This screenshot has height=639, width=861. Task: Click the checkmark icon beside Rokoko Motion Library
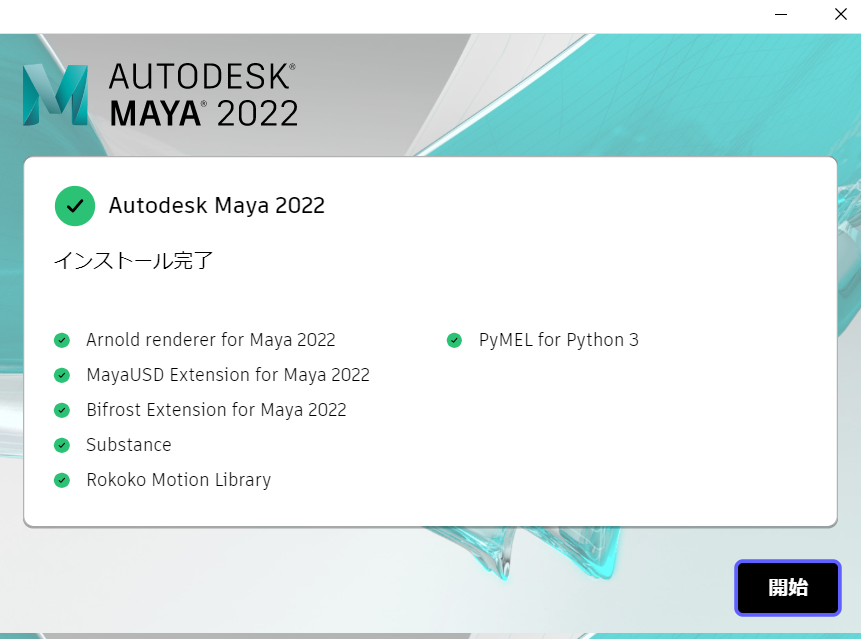tap(61, 479)
